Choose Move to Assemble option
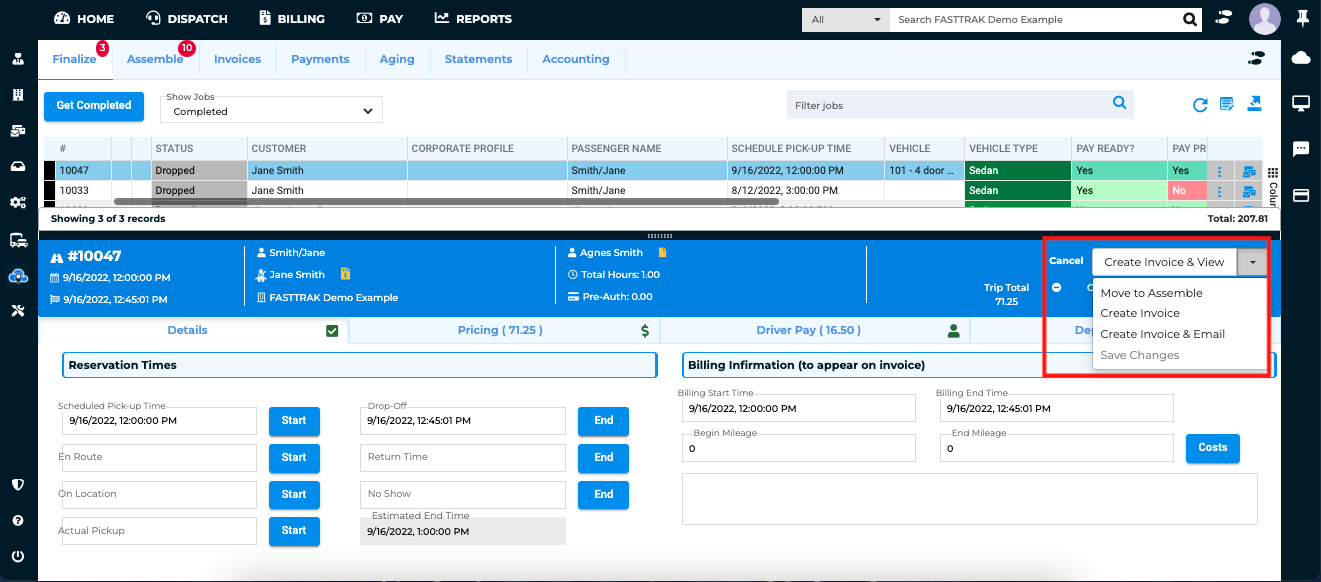Screen dimensions: 1321x582 1151,293
